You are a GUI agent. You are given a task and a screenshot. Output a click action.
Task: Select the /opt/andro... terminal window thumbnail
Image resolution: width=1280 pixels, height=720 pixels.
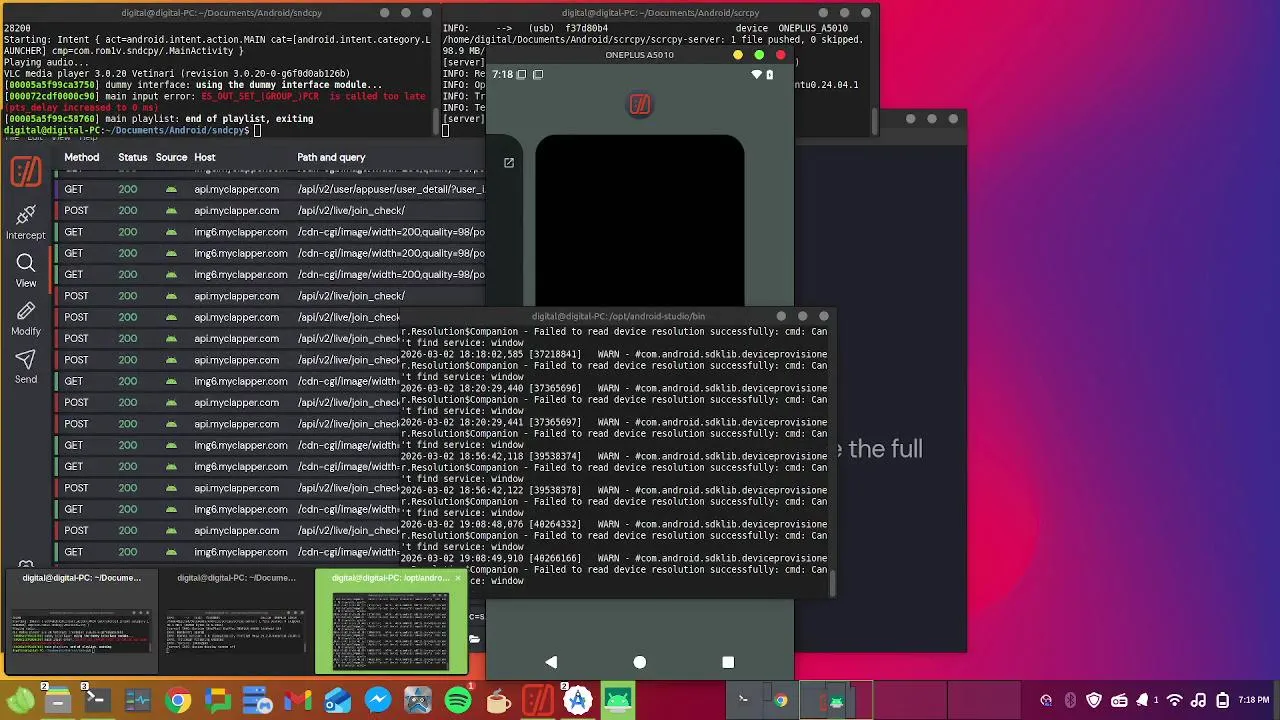pyautogui.click(x=391, y=622)
